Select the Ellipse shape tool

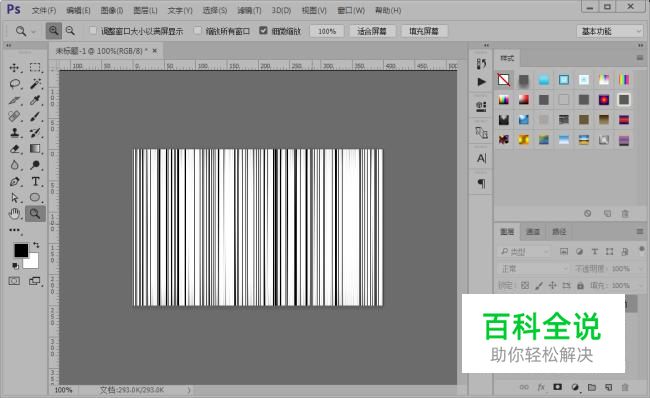pyautogui.click(x=35, y=198)
